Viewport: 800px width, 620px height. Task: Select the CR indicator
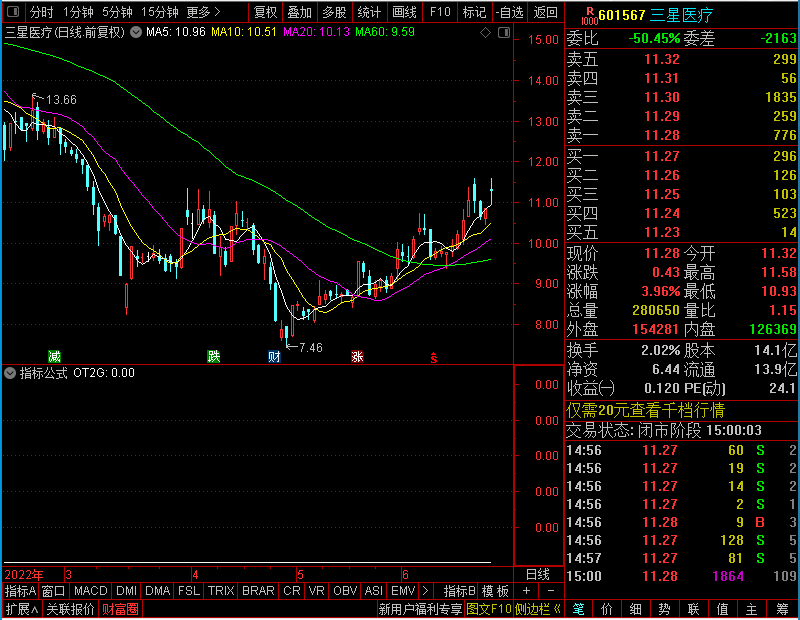coord(291,591)
